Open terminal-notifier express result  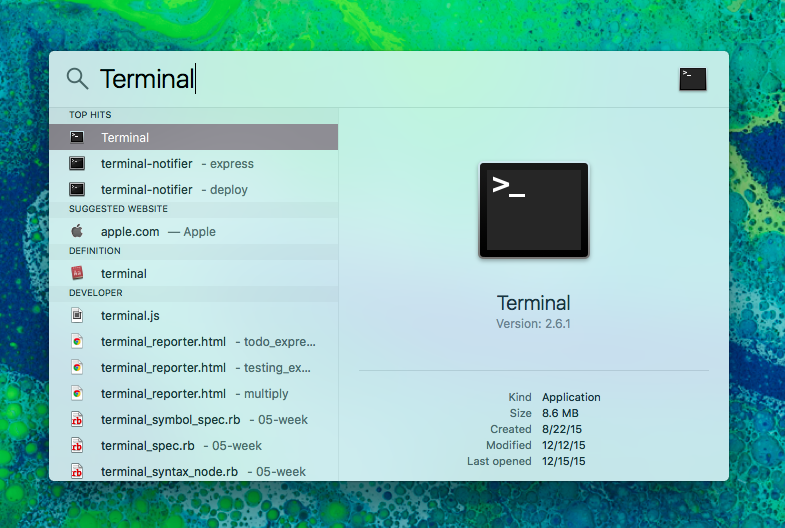tap(193, 164)
